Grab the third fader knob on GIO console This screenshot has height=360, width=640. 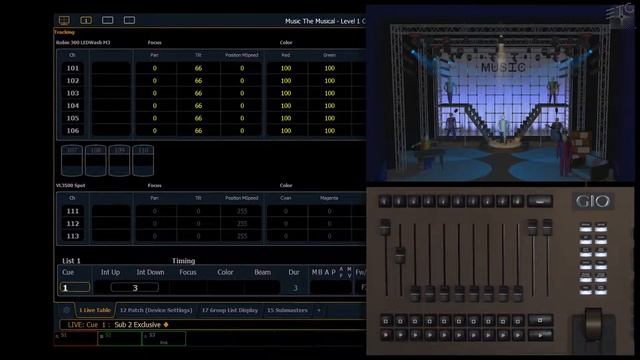(x=415, y=293)
